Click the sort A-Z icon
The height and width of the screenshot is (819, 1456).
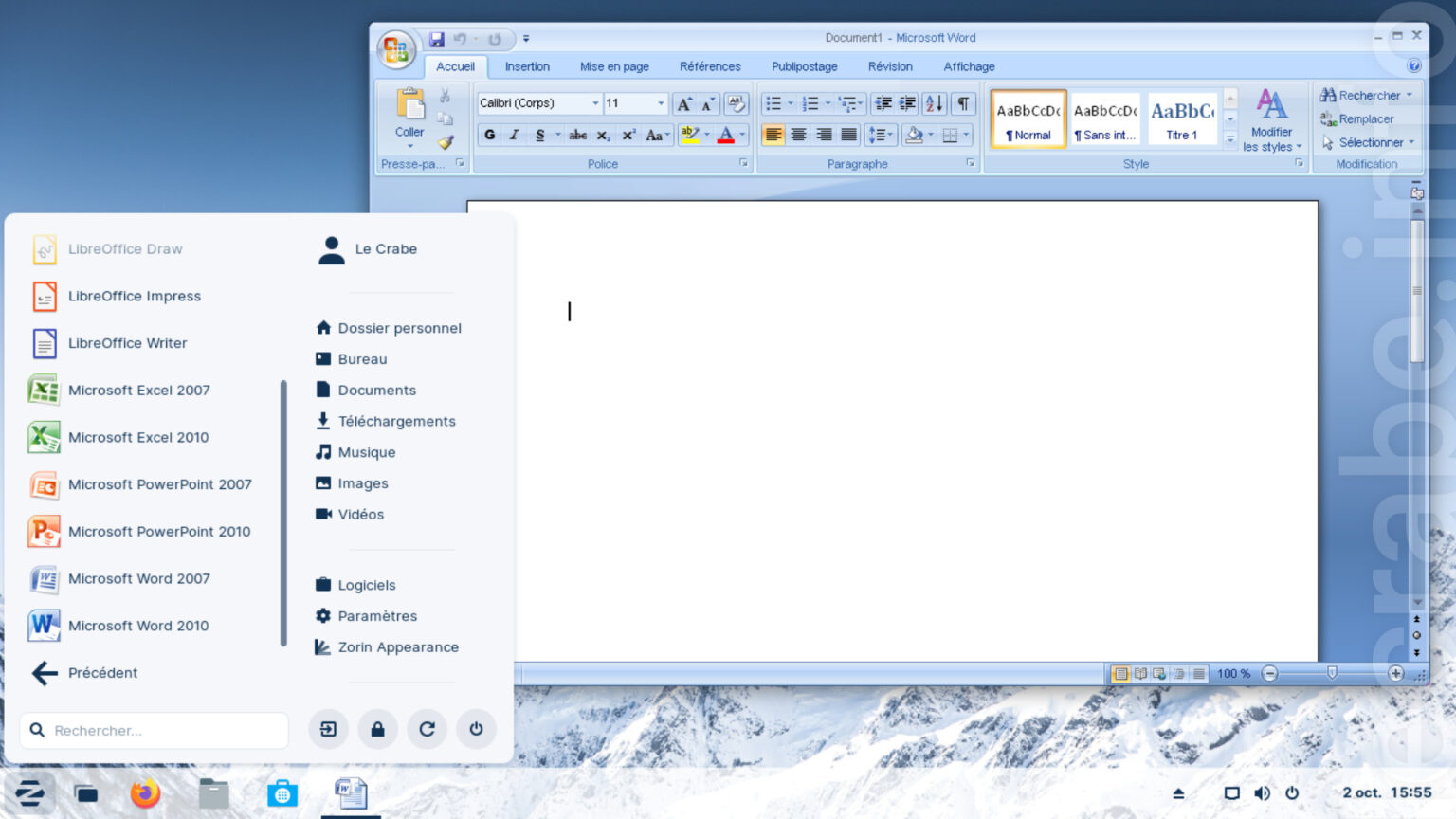pyautogui.click(x=934, y=103)
